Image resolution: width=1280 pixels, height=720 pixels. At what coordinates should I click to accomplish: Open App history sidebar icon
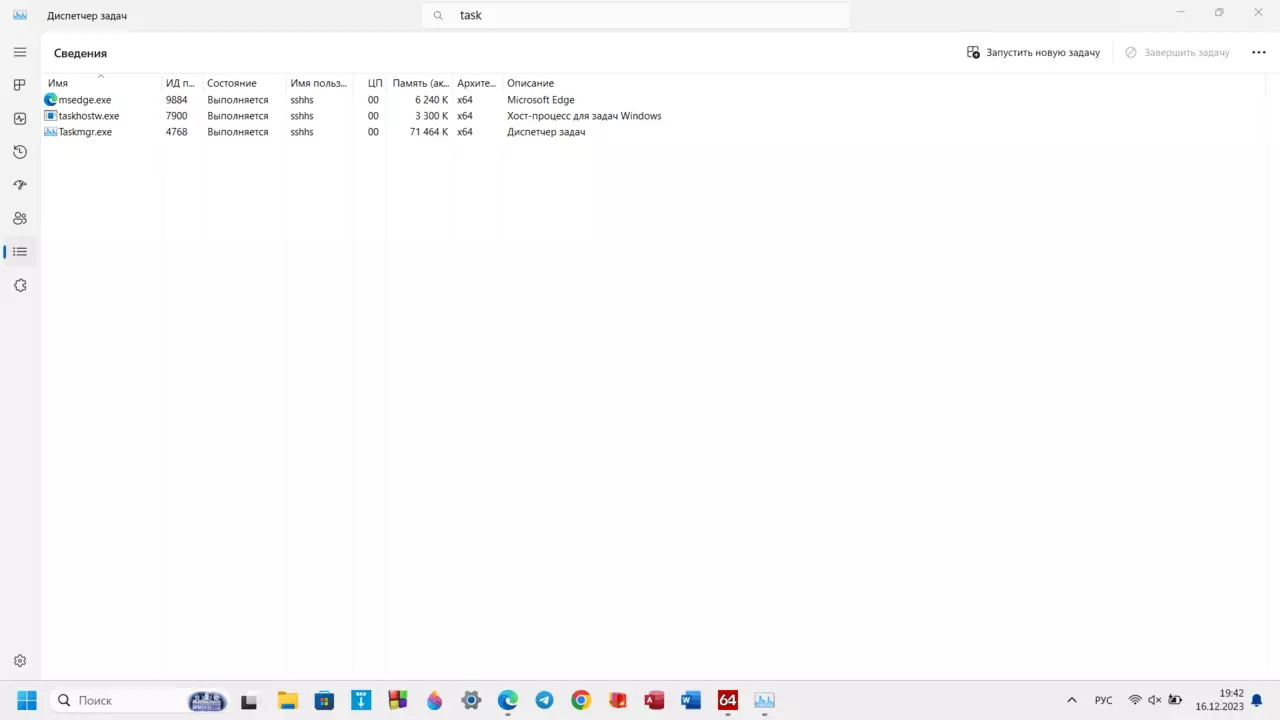click(x=20, y=152)
